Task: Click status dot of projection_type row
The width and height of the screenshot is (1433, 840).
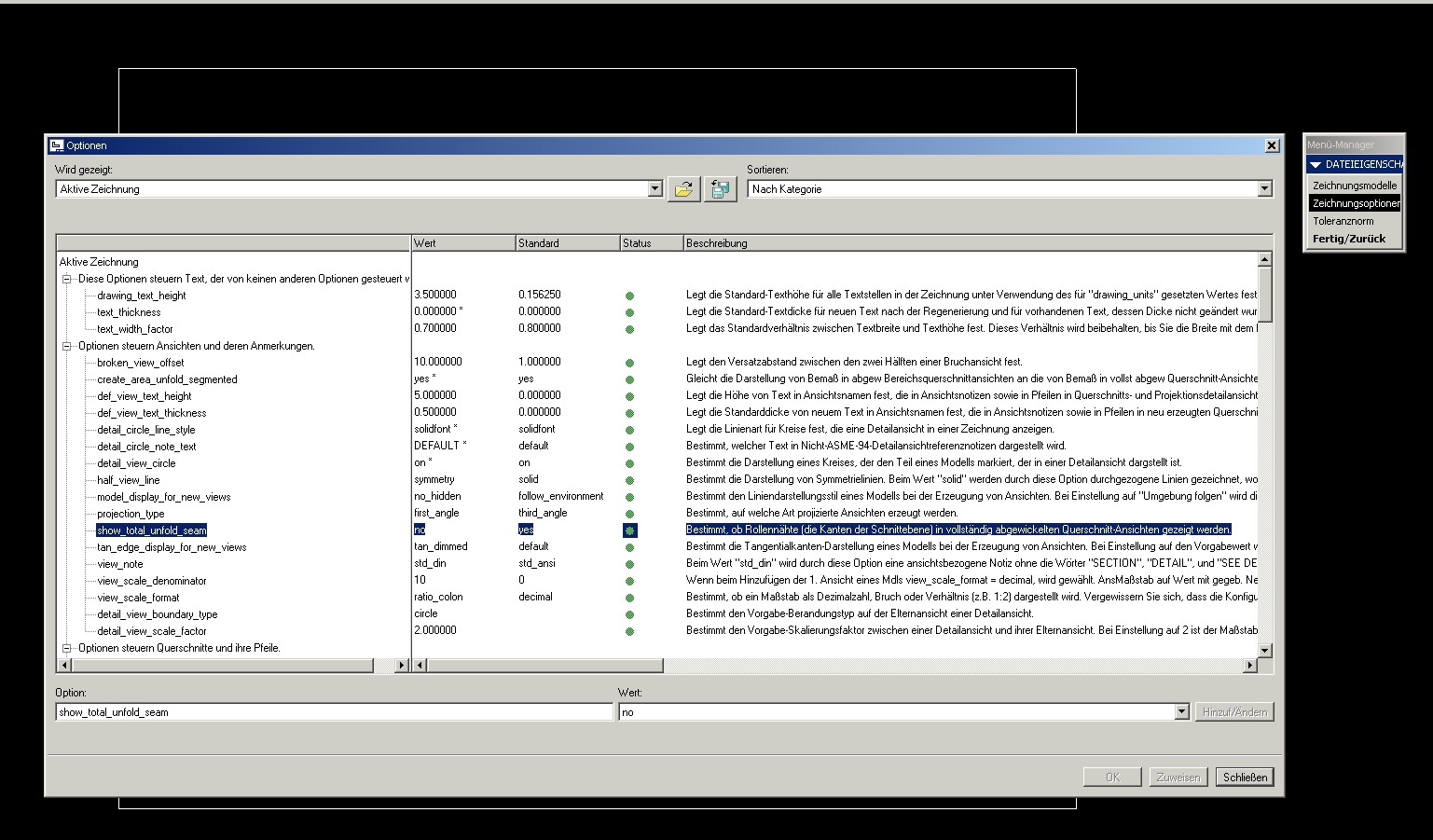Action: coord(630,514)
